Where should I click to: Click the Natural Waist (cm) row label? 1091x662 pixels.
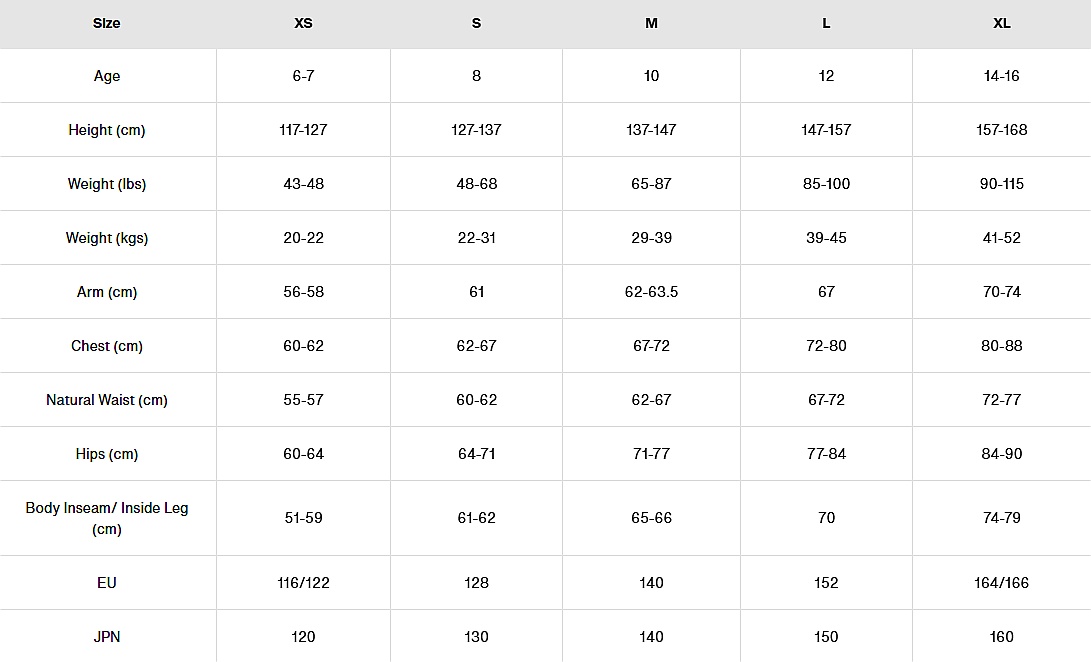click(107, 400)
